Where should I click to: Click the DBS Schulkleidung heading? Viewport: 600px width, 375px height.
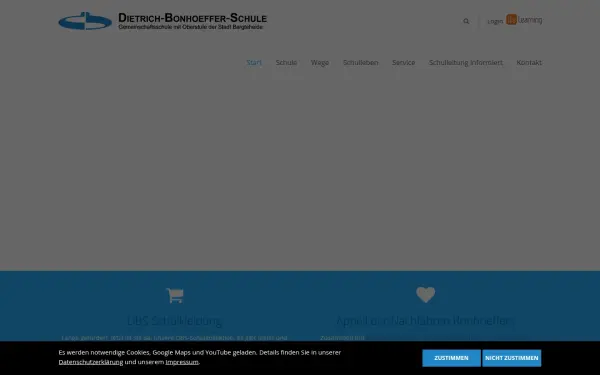point(174,321)
